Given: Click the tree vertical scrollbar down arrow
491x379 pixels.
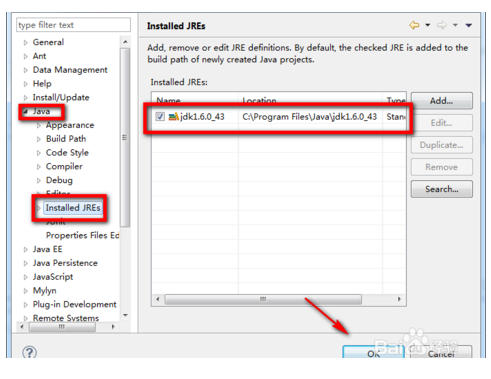Looking at the screenshot, I should click(125, 315).
